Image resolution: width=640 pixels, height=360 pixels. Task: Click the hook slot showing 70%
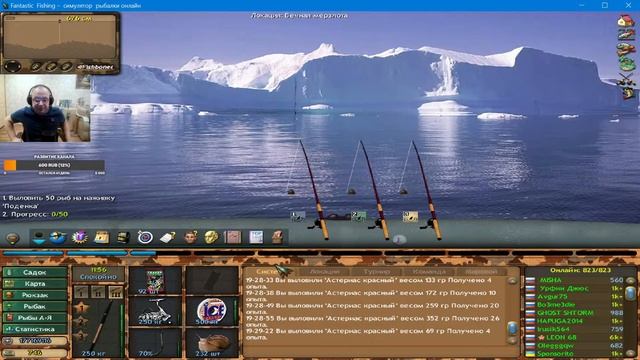[155, 343]
